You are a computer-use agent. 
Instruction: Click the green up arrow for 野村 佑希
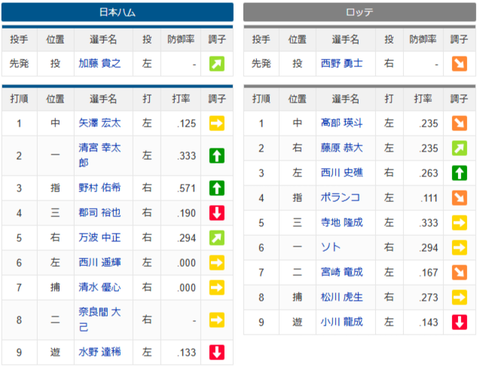pyautogui.click(x=217, y=188)
